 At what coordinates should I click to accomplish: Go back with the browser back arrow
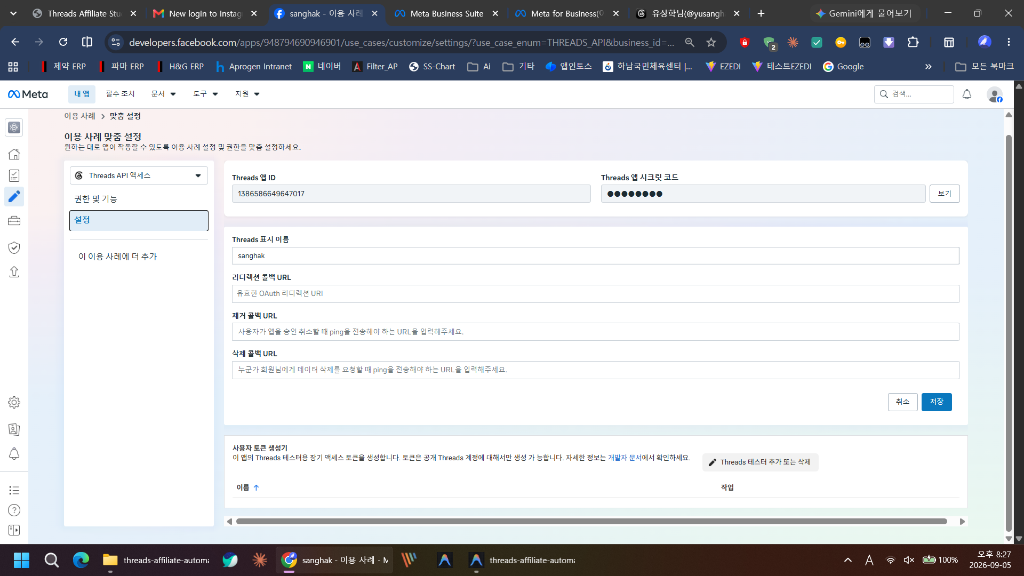click(x=15, y=42)
